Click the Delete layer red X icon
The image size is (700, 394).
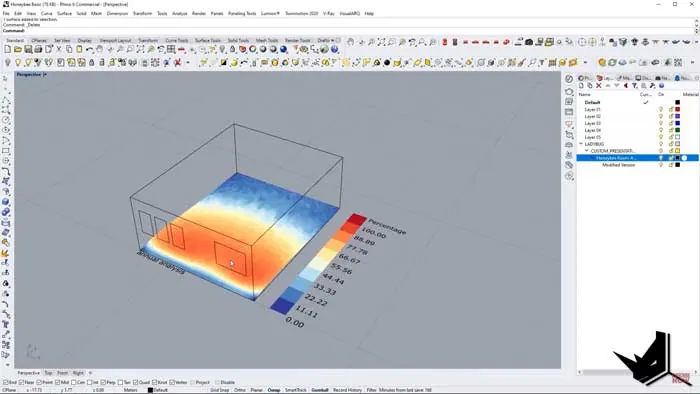599,86
